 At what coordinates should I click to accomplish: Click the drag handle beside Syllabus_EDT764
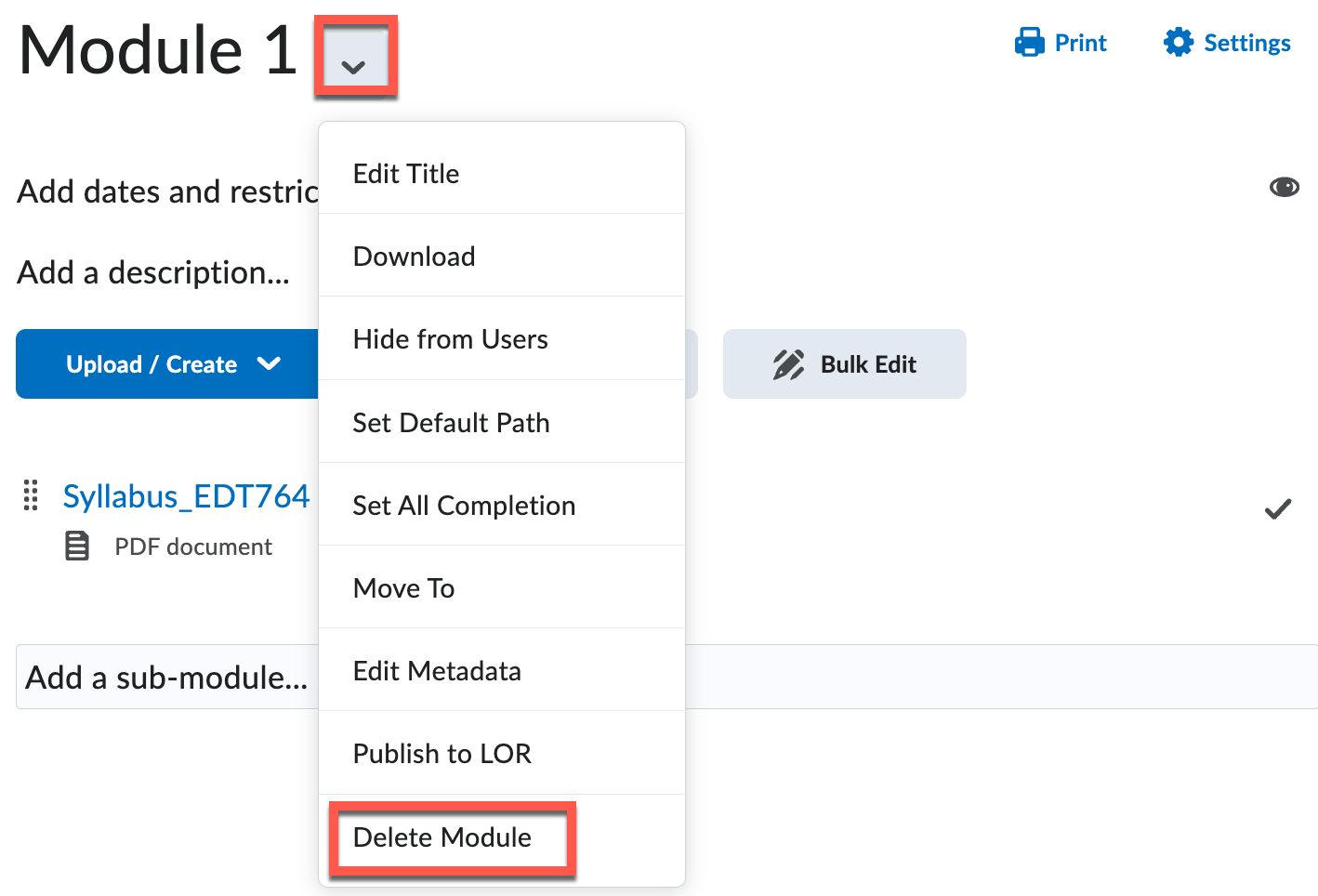(x=30, y=496)
